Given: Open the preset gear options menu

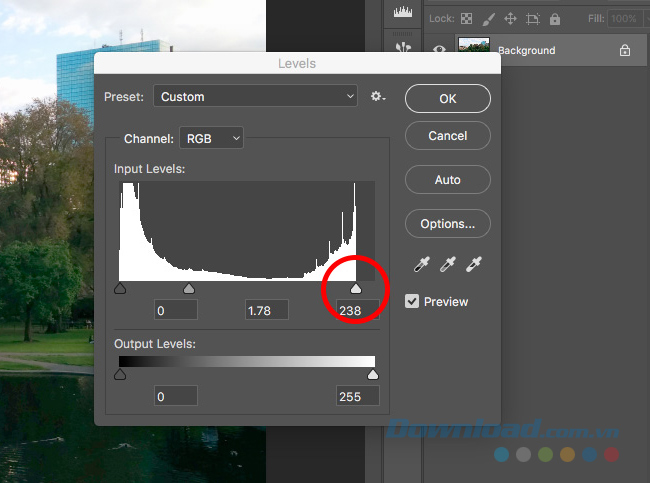Looking at the screenshot, I should coord(378,97).
